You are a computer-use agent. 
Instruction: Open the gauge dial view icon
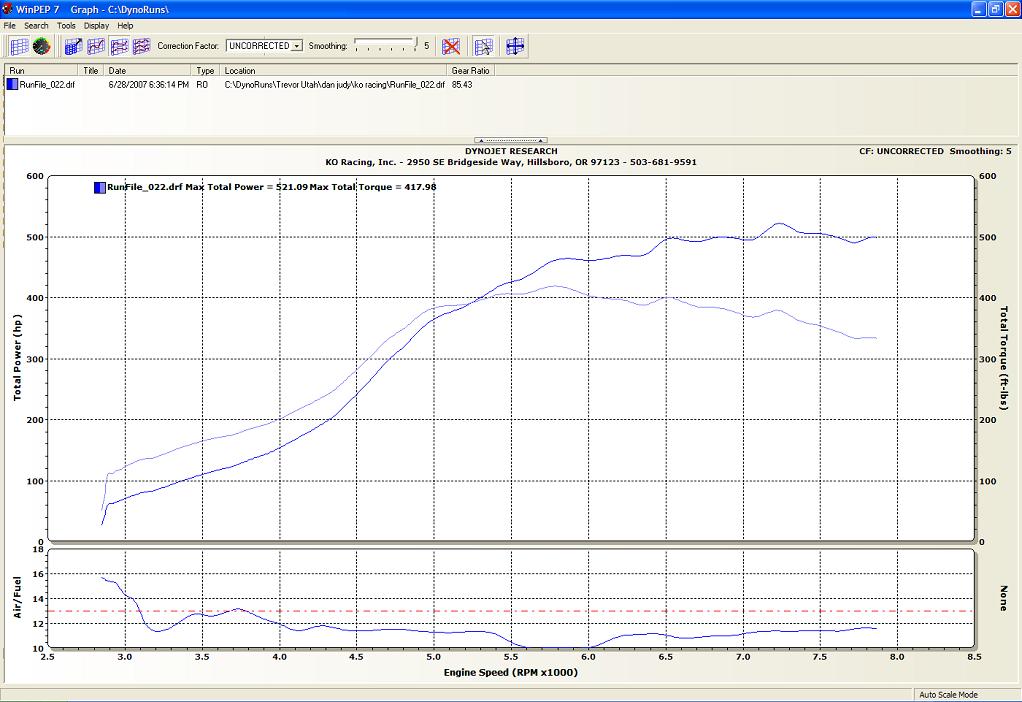click(41, 46)
